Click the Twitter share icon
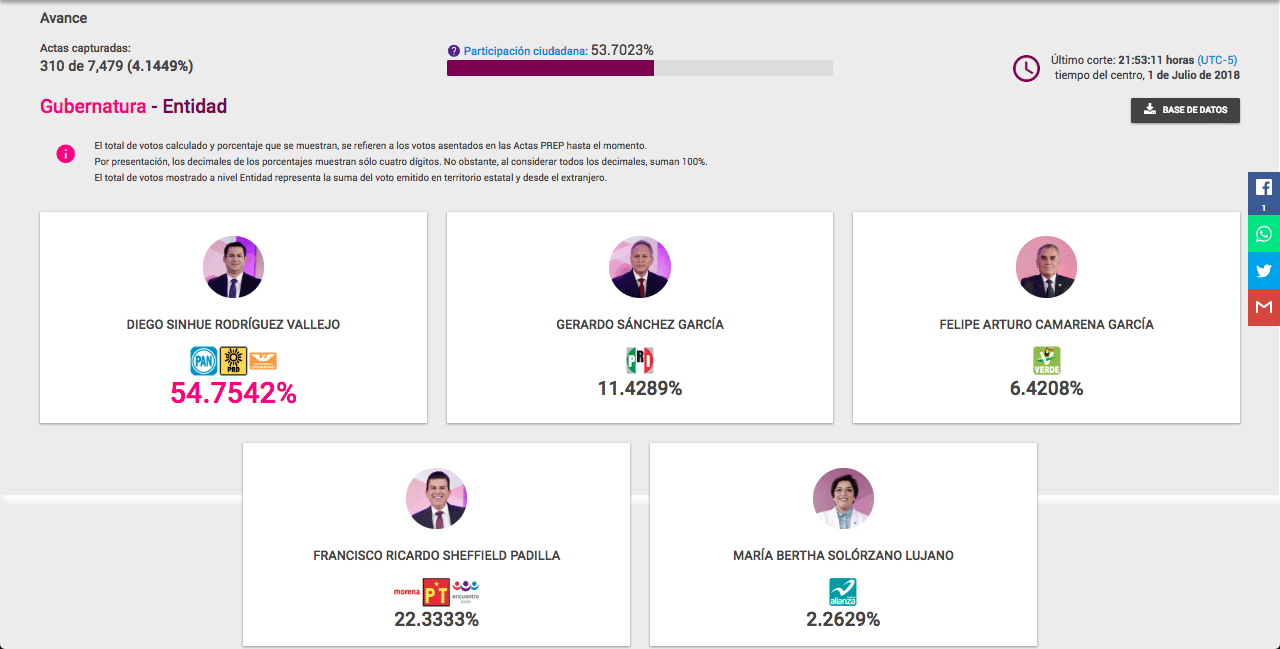This screenshot has width=1280, height=649. [x=1264, y=270]
